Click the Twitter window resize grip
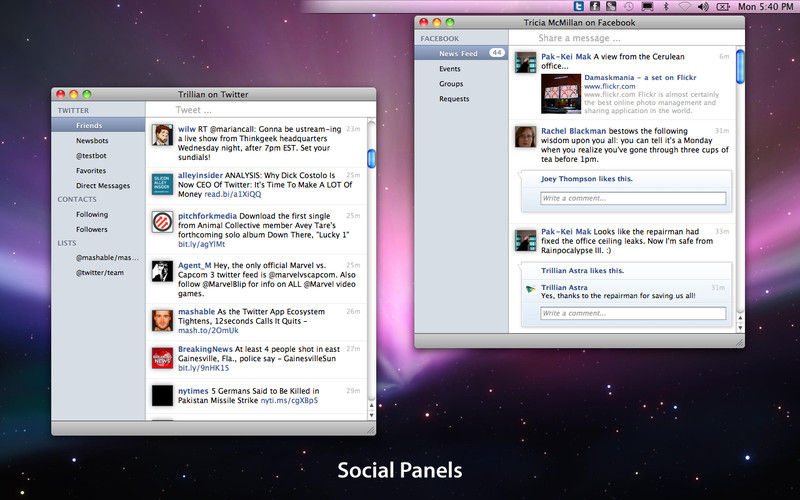Image resolution: width=800 pixels, height=500 pixels. 371,430
